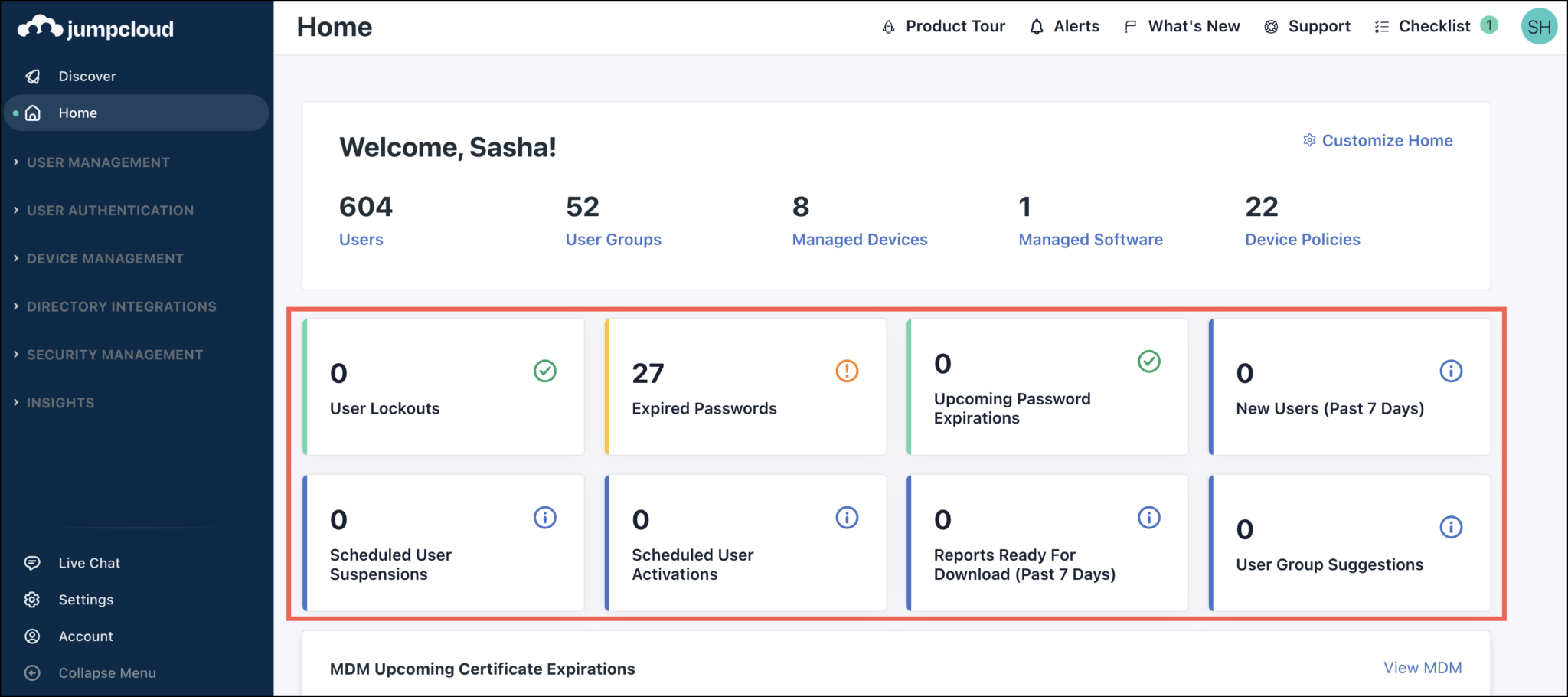Click the Live Chat bubble icon
The height and width of the screenshot is (697, 1568).
(31, 562)
